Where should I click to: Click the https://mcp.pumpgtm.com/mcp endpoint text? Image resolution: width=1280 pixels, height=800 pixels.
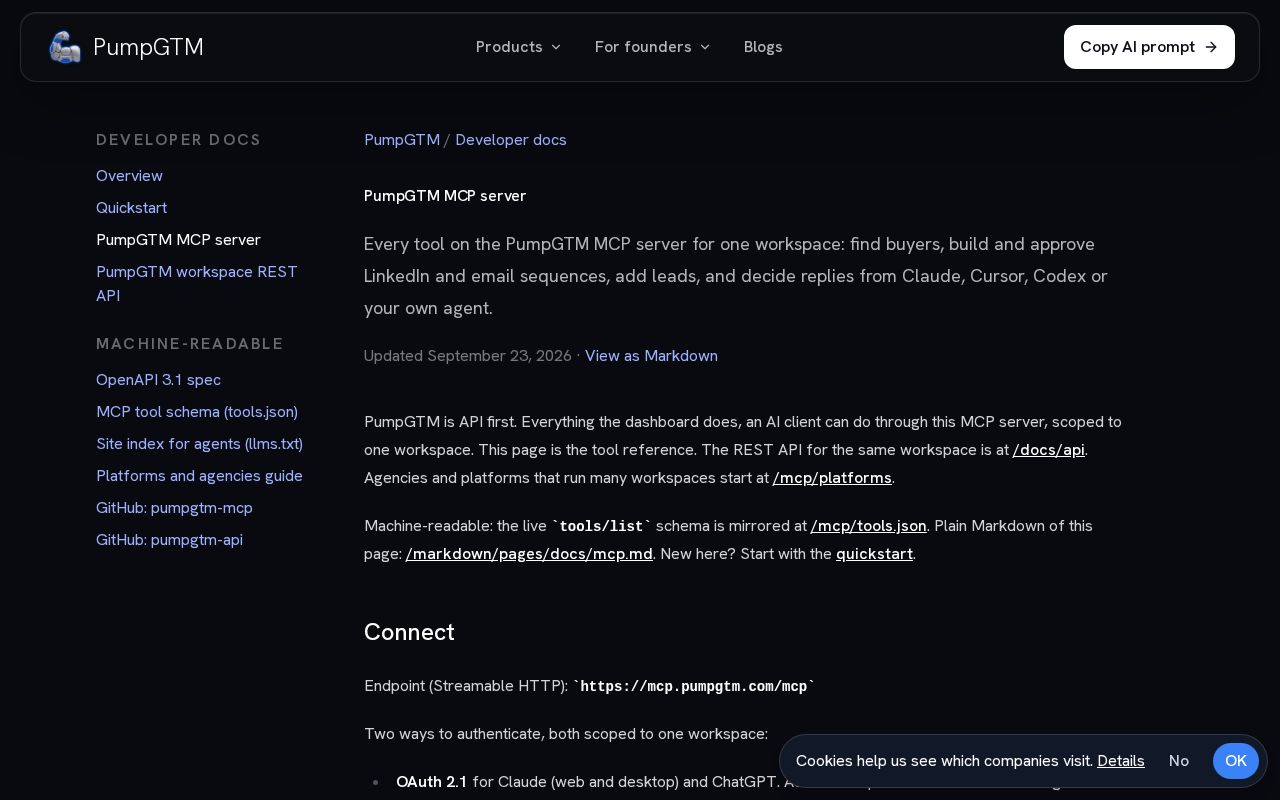pyautogui.click(x=694, y=687)
